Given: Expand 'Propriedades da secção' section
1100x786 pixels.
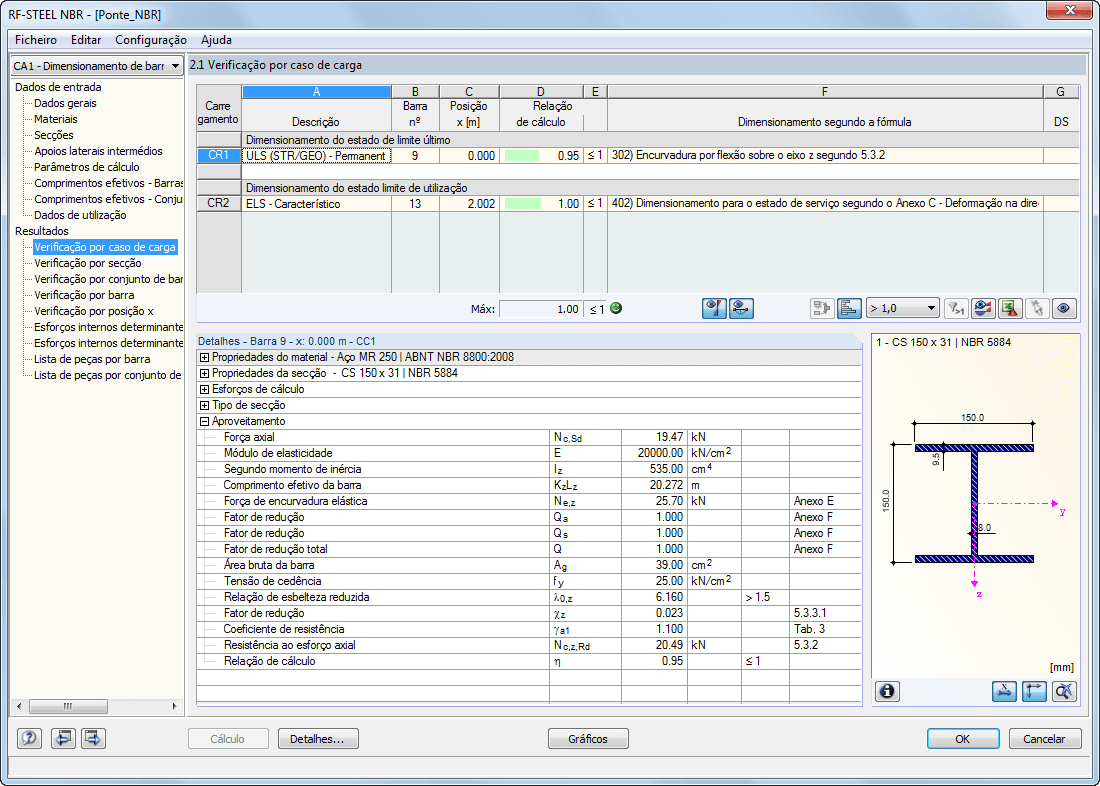Looking at the screenshot, I should click(204, 373).
